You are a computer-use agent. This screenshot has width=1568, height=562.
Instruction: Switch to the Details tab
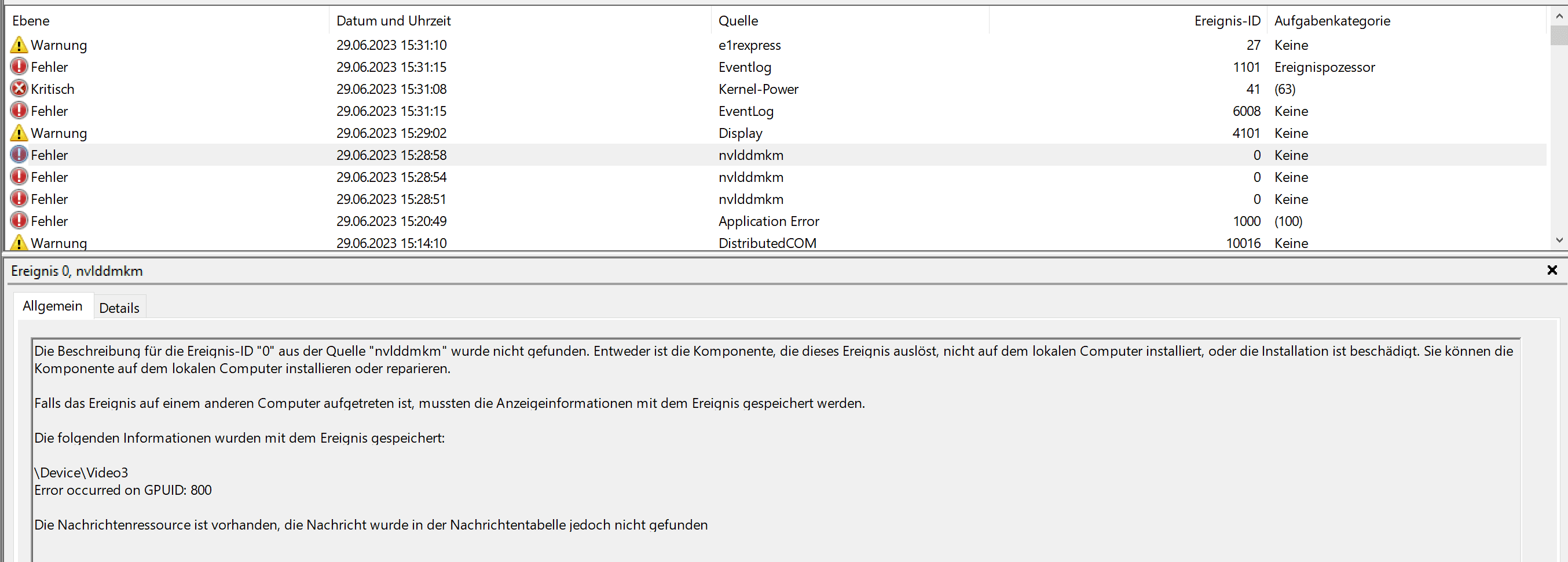pos(119,308)
